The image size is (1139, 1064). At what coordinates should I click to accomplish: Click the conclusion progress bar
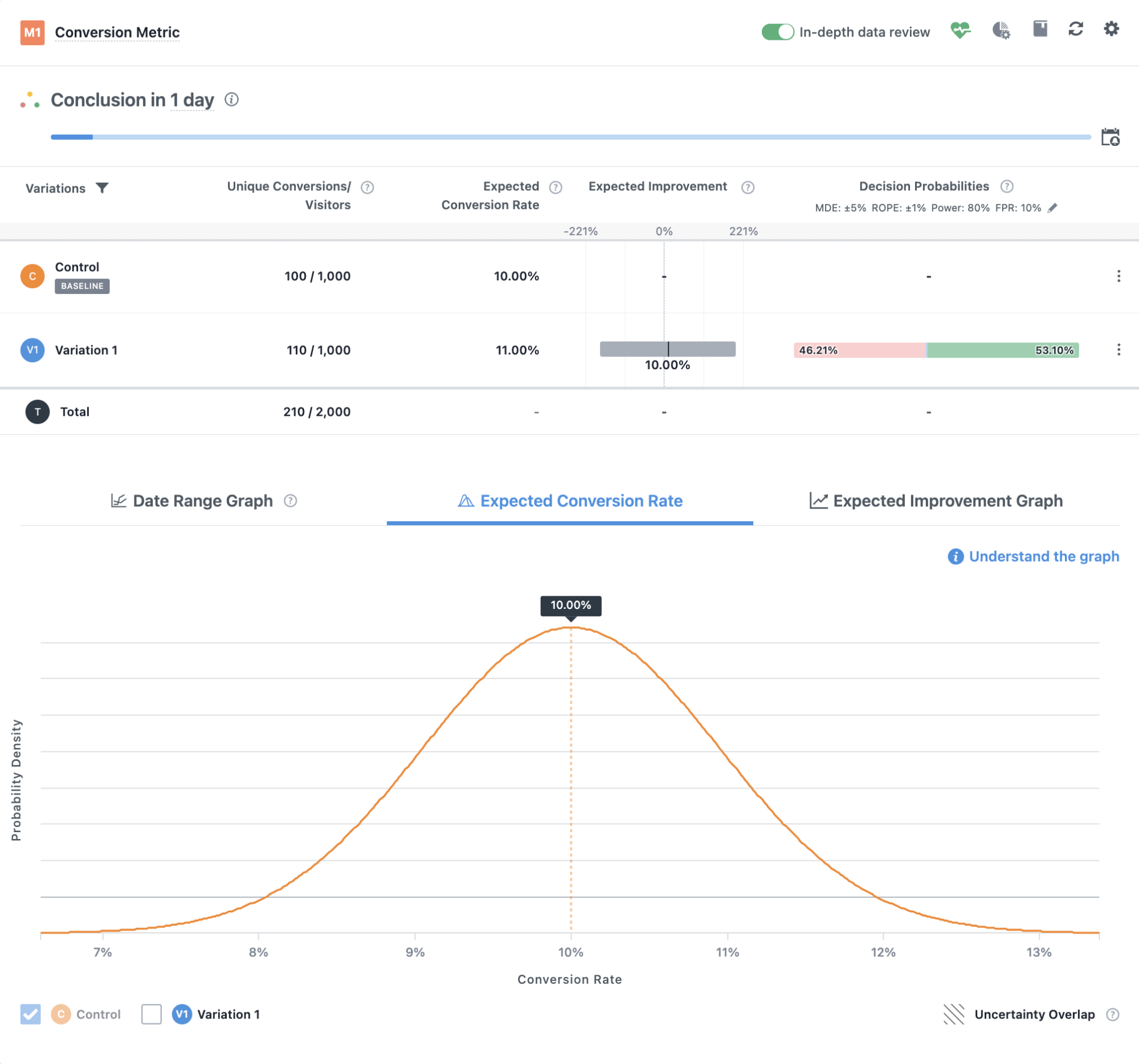click(571, 137)
